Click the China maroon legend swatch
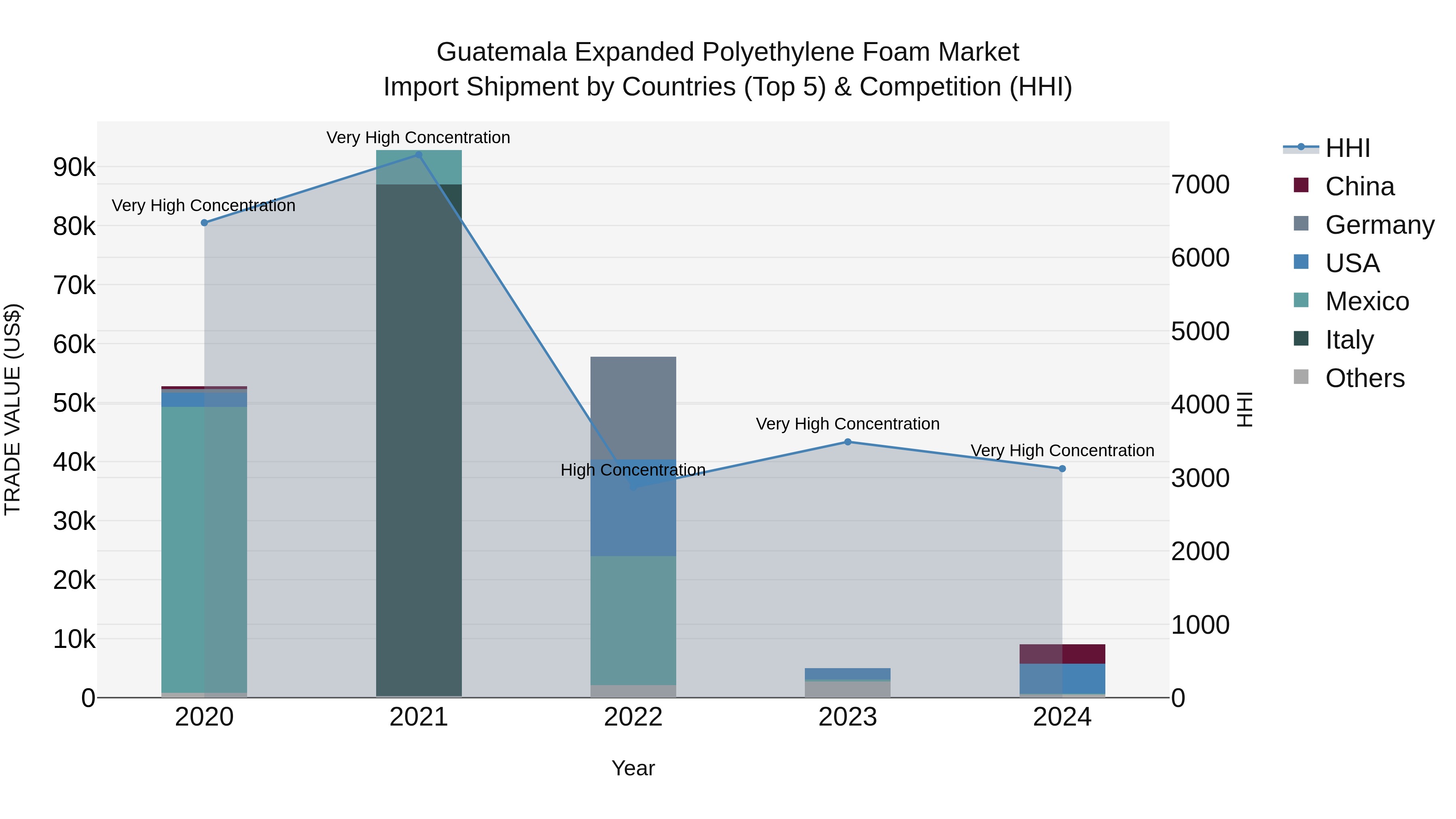 point(1301,185)
